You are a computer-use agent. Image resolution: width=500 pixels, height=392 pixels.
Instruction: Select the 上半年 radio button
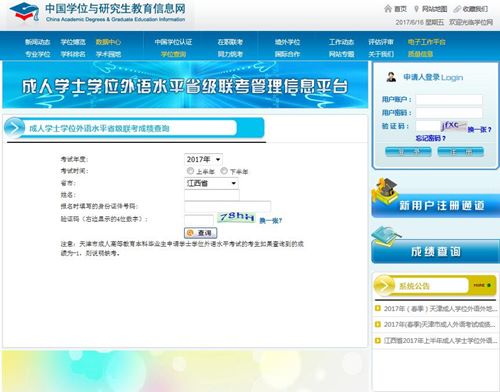point(190,171)
